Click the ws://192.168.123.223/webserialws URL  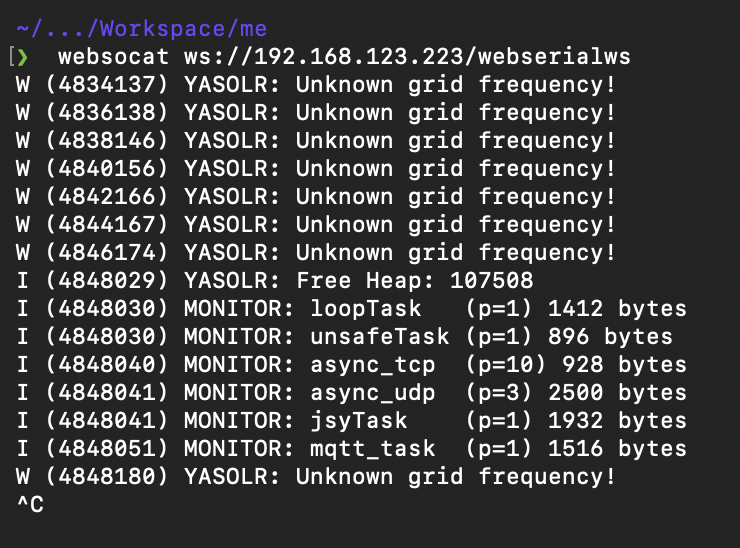point(407,57)
